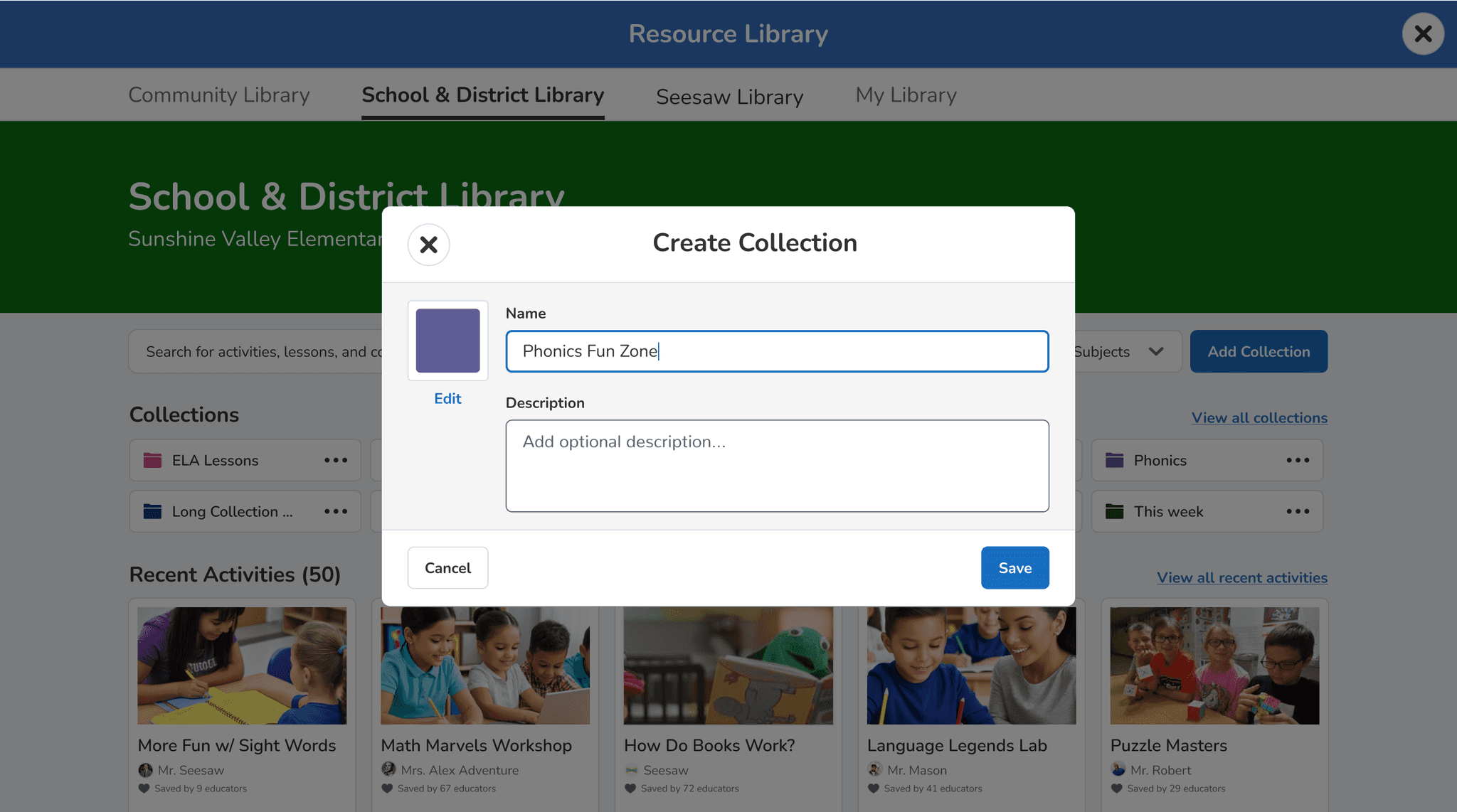Open more options for This week collection
1457x812 pixels.
(1298, 511)
